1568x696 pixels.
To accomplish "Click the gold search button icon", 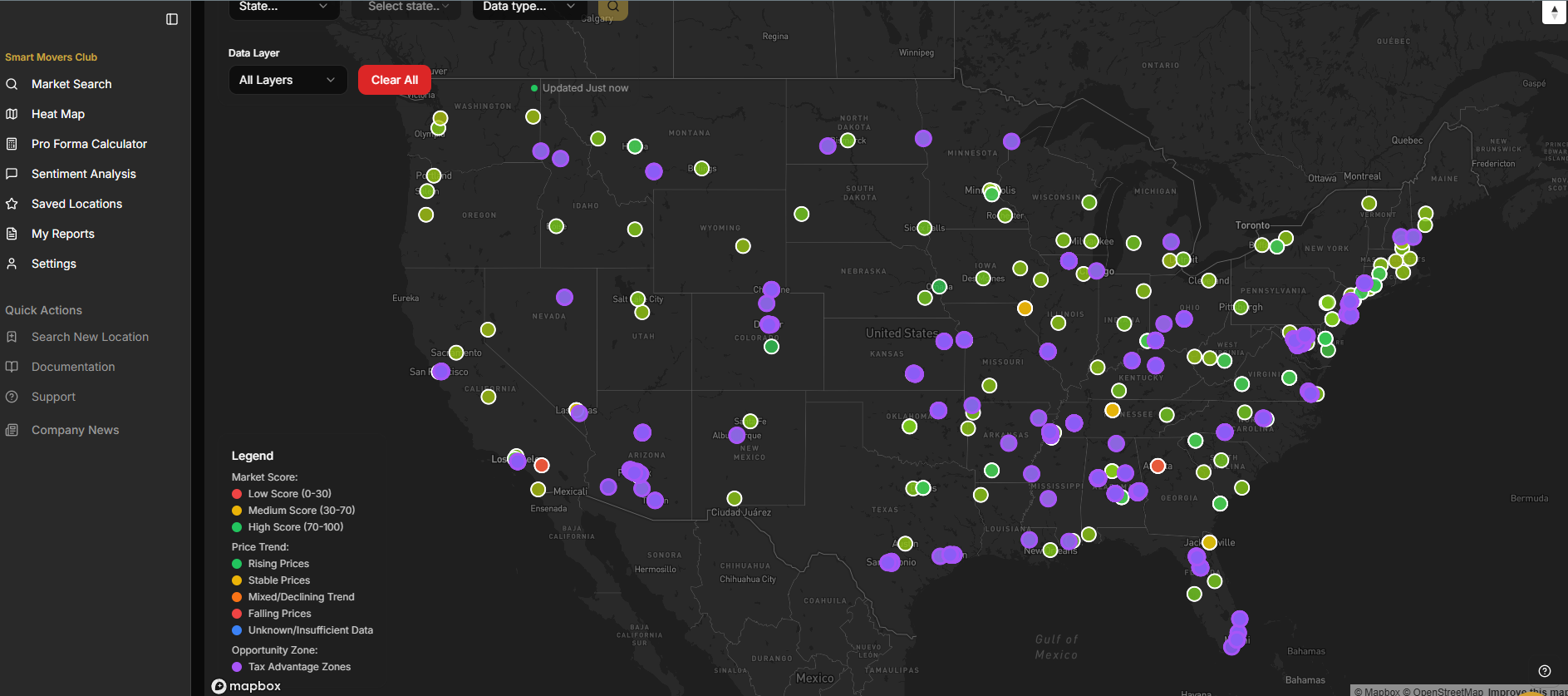I will [x=613, y=7].
